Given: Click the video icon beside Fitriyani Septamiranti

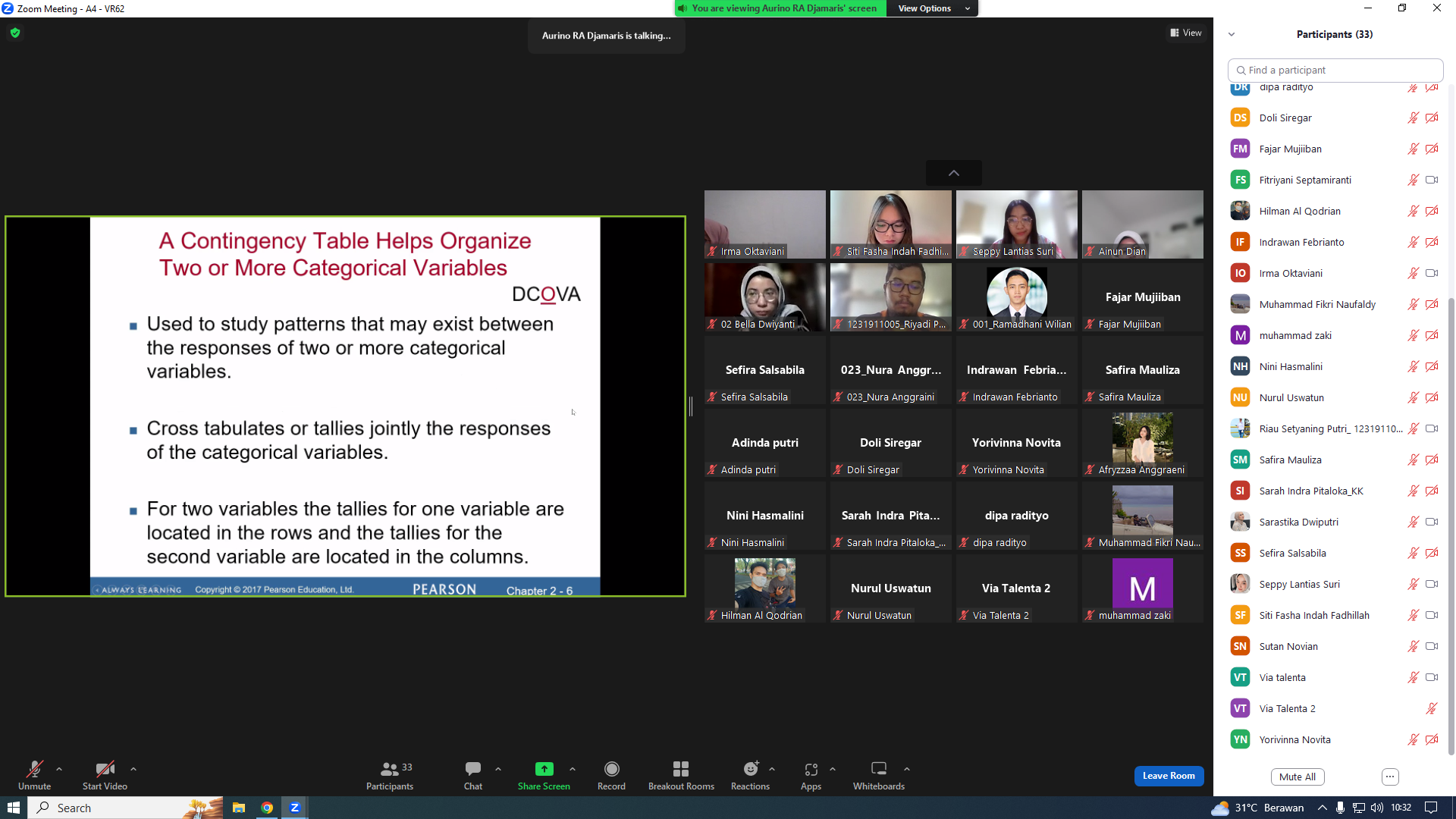Looking at the screenshot, I should click(1432, 180).
